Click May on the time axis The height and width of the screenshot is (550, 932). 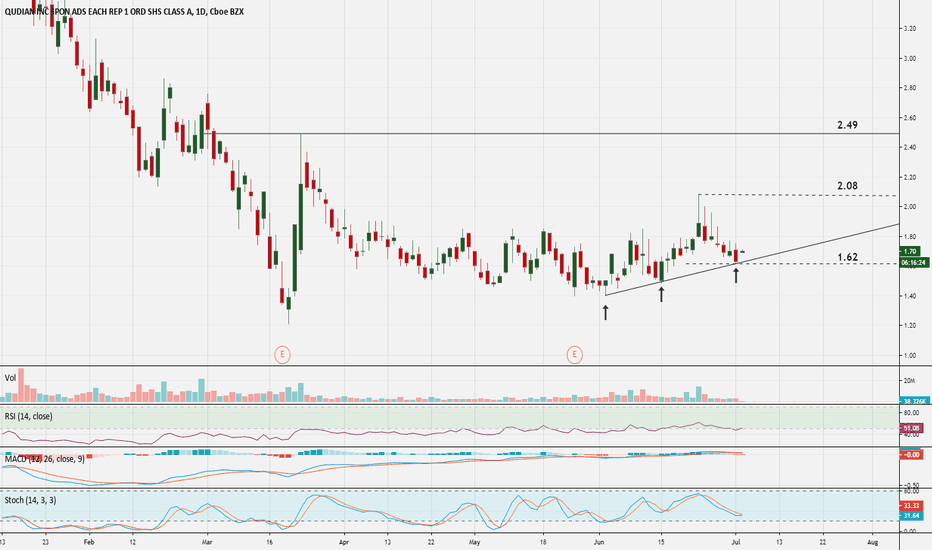(474, 542)
